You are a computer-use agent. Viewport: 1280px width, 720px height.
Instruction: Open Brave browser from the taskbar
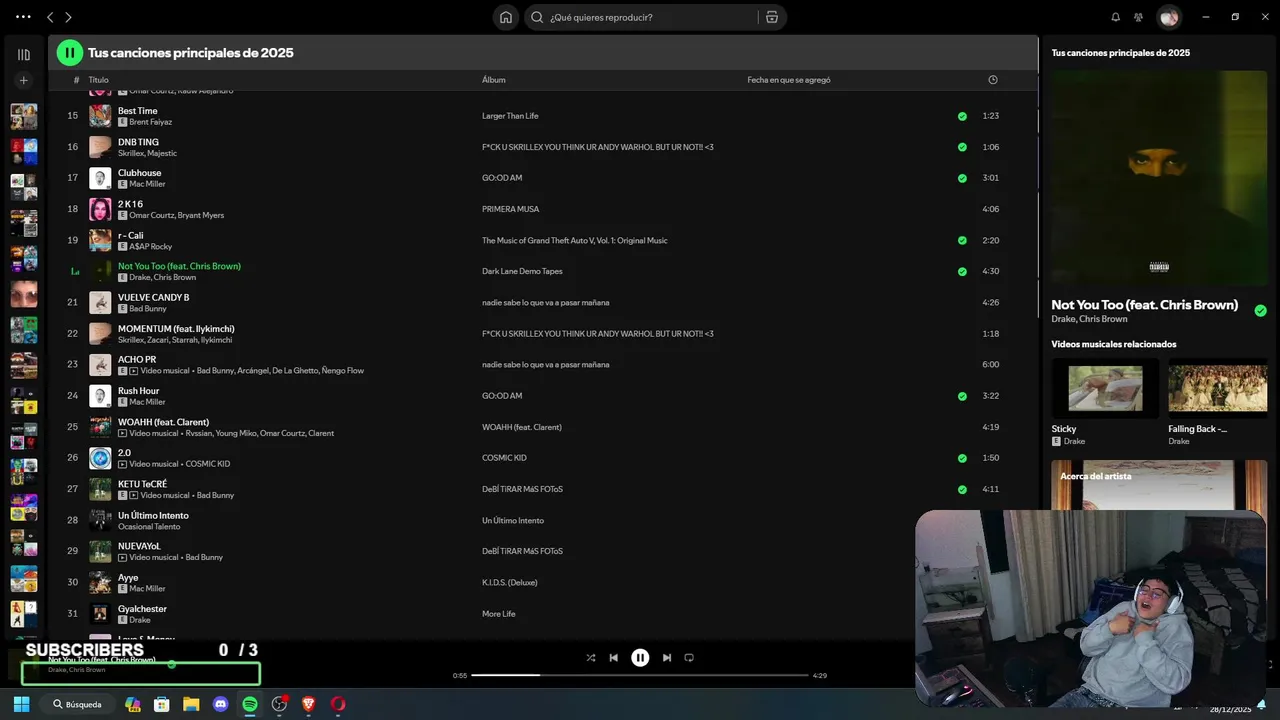click(308, 704)
